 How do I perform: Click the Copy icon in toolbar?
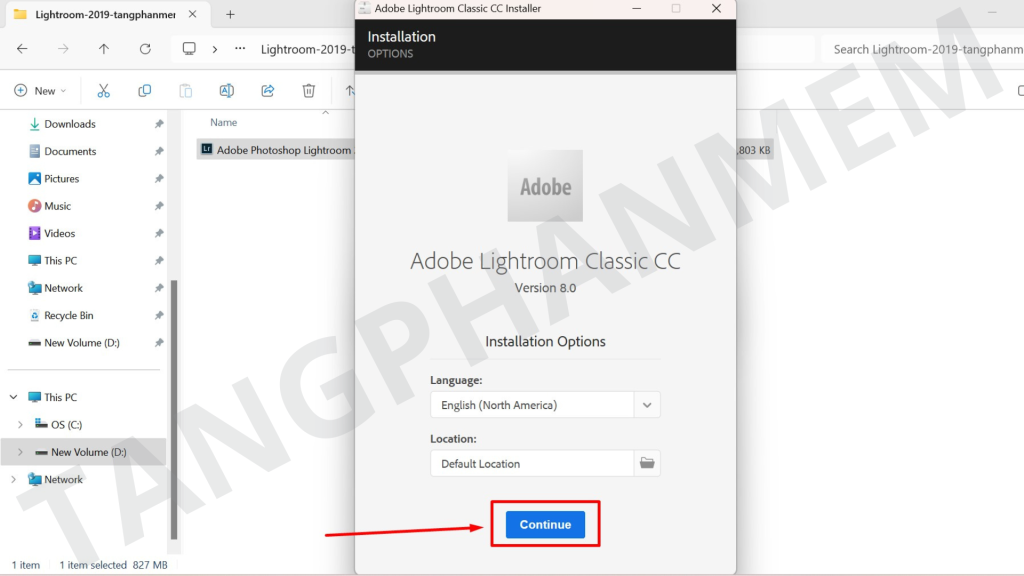[x=144, y=91]
